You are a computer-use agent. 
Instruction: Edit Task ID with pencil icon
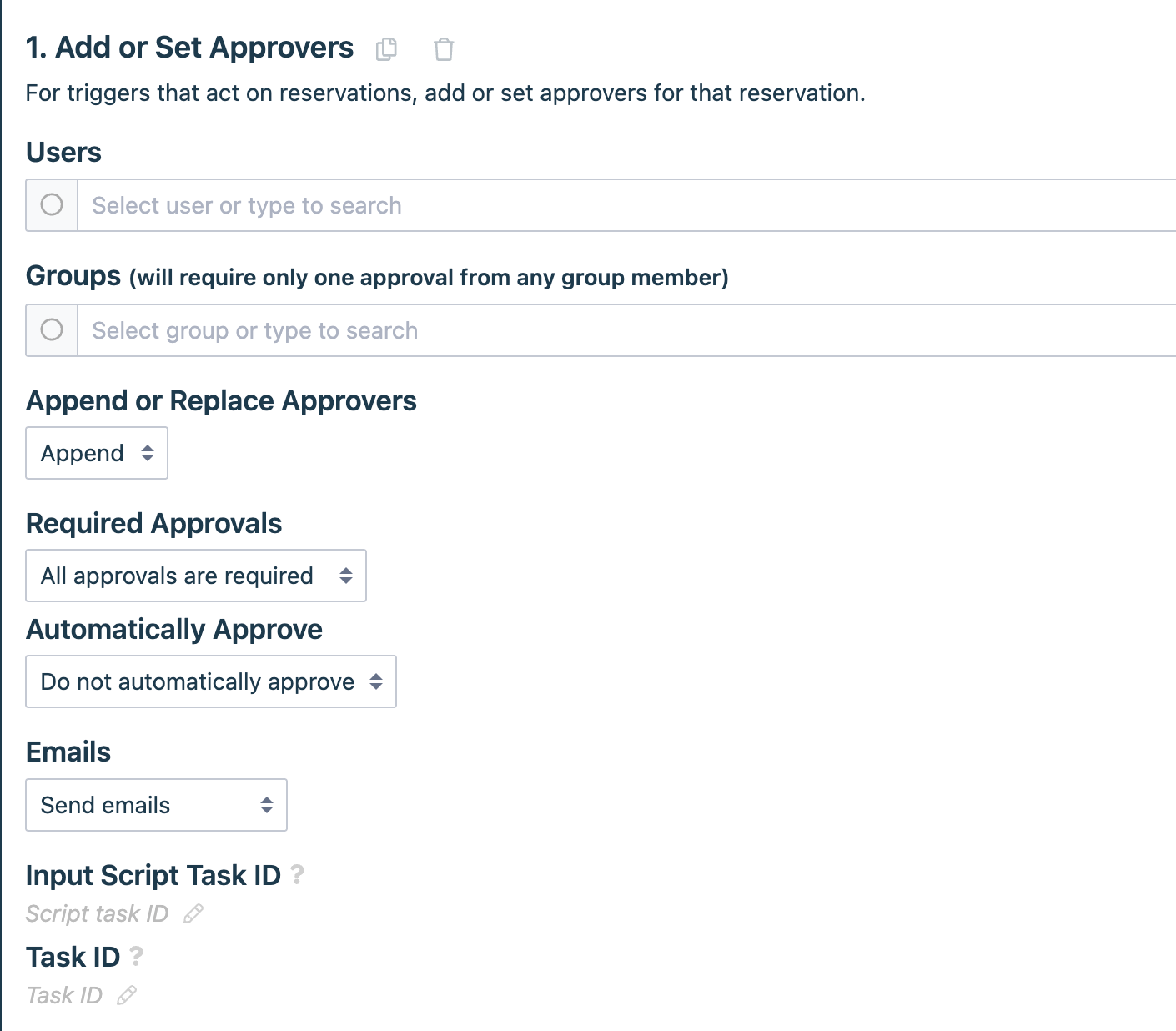(x=127, y=995)
